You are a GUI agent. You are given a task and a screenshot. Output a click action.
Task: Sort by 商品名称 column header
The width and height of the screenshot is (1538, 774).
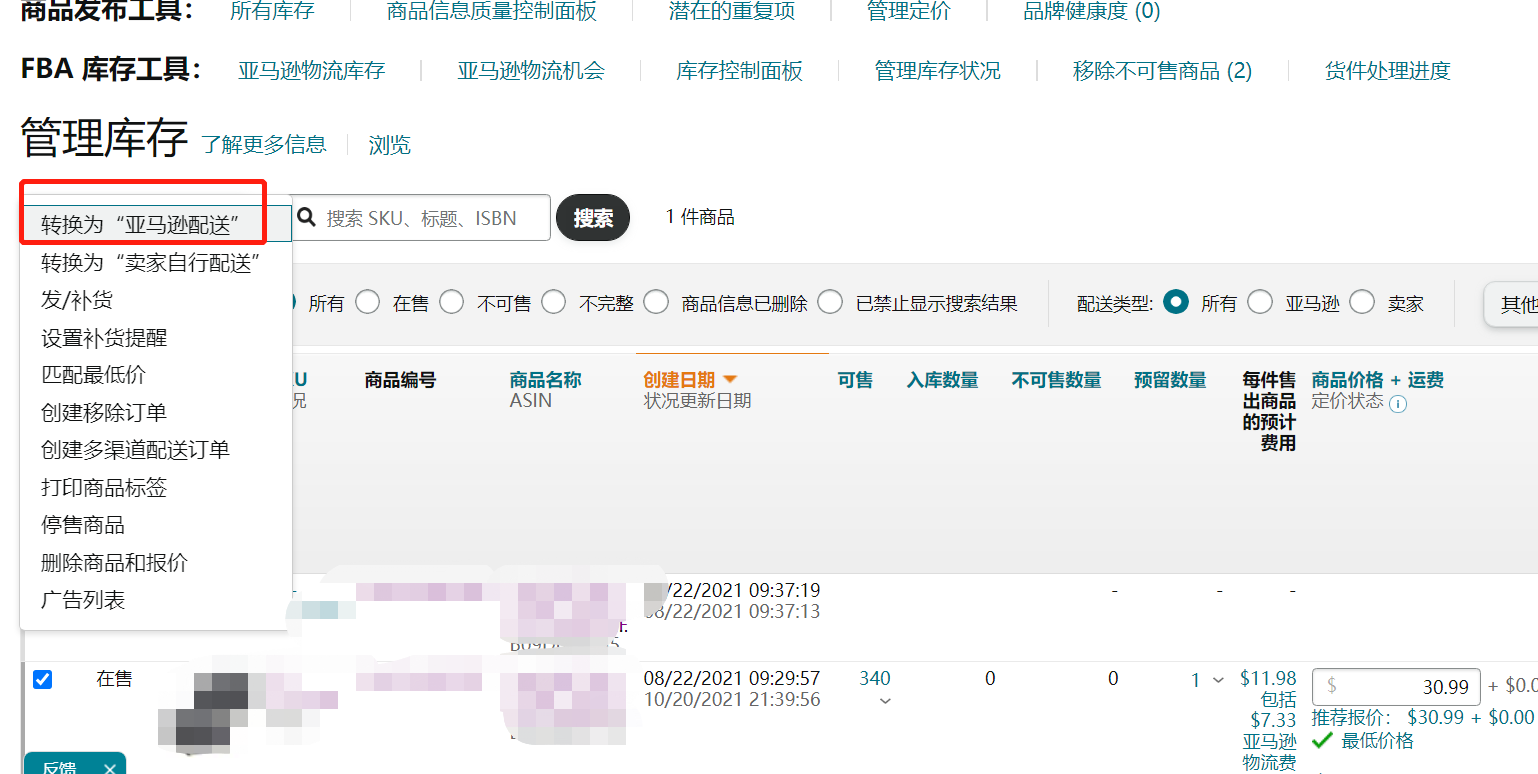pos(545,380)
